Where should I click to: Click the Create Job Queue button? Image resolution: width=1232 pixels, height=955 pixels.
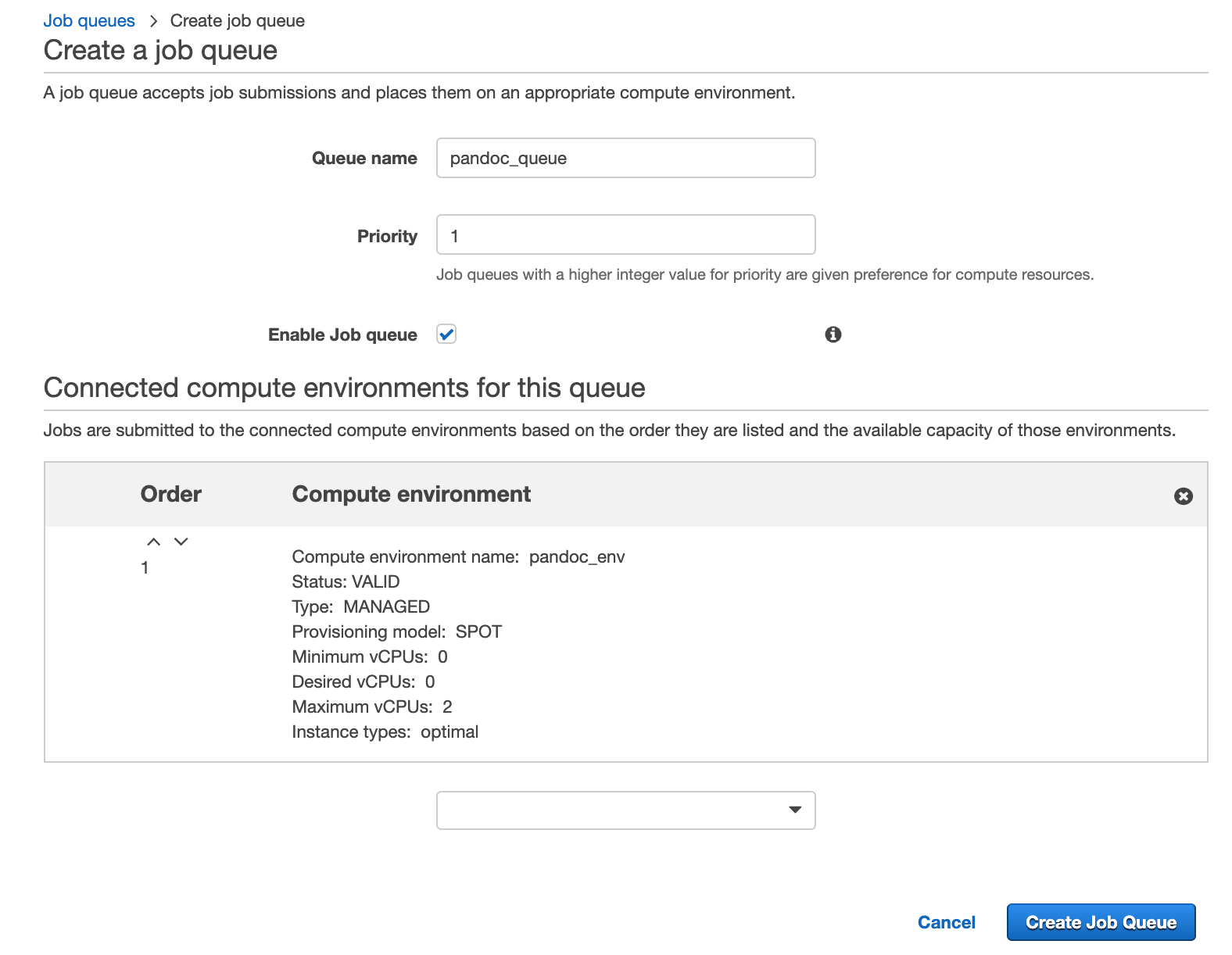[x=1101, y=922]
